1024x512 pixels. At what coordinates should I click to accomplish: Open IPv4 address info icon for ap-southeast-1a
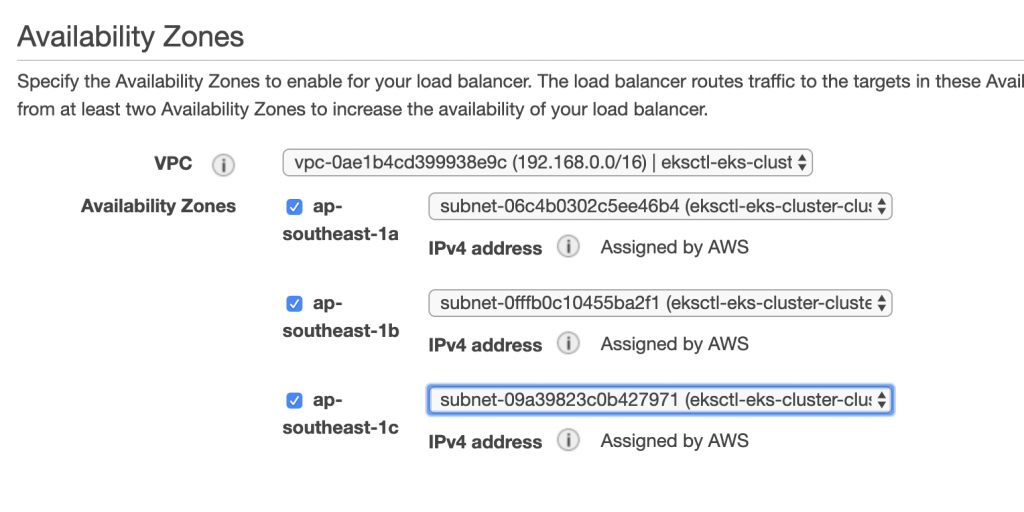click(568, 248)
